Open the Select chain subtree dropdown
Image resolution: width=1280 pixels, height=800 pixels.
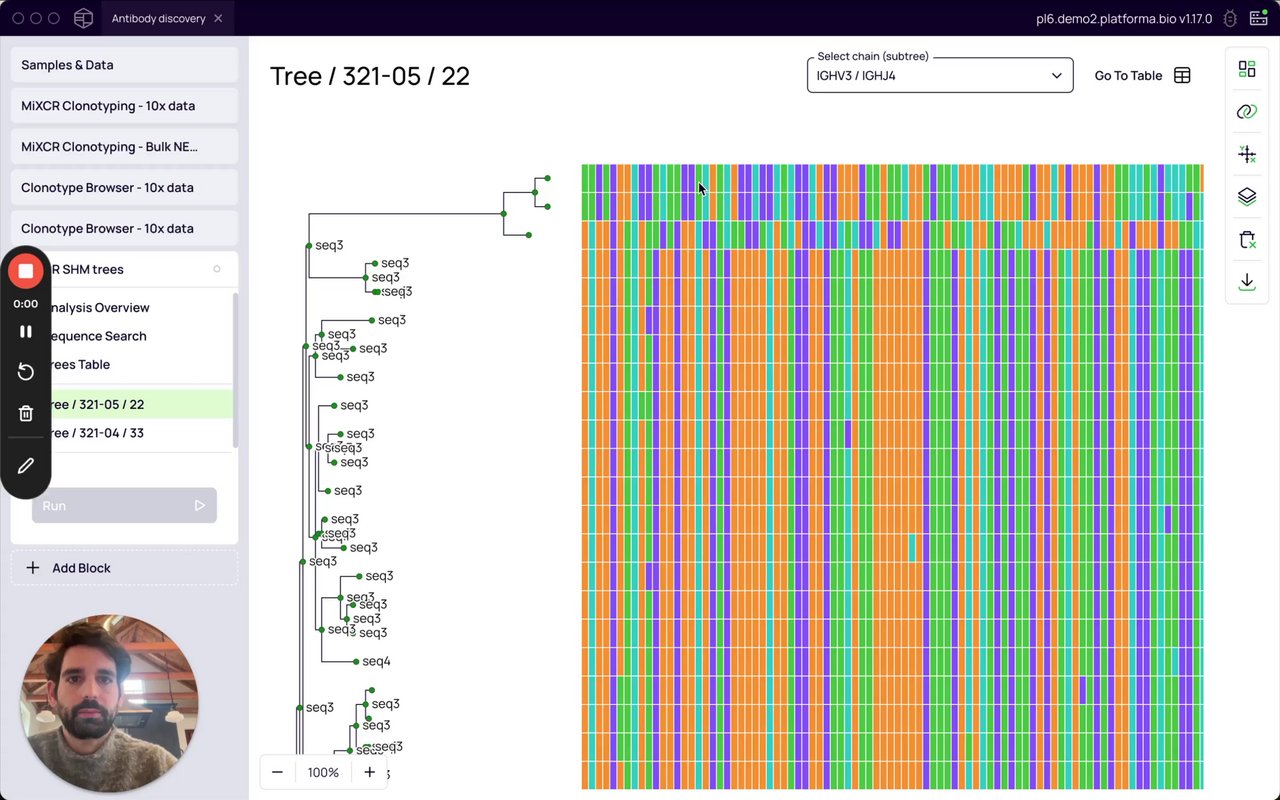click(x=940, y=75)
